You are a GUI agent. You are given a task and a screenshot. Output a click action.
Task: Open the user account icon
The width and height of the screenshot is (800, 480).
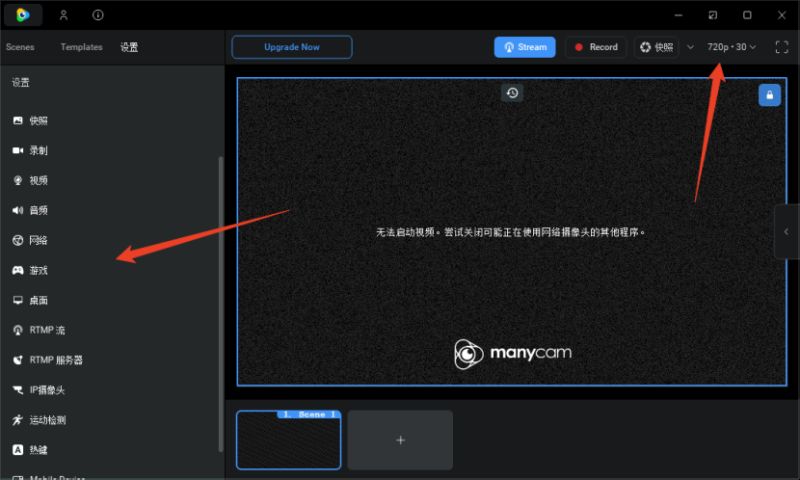point(63,15)
